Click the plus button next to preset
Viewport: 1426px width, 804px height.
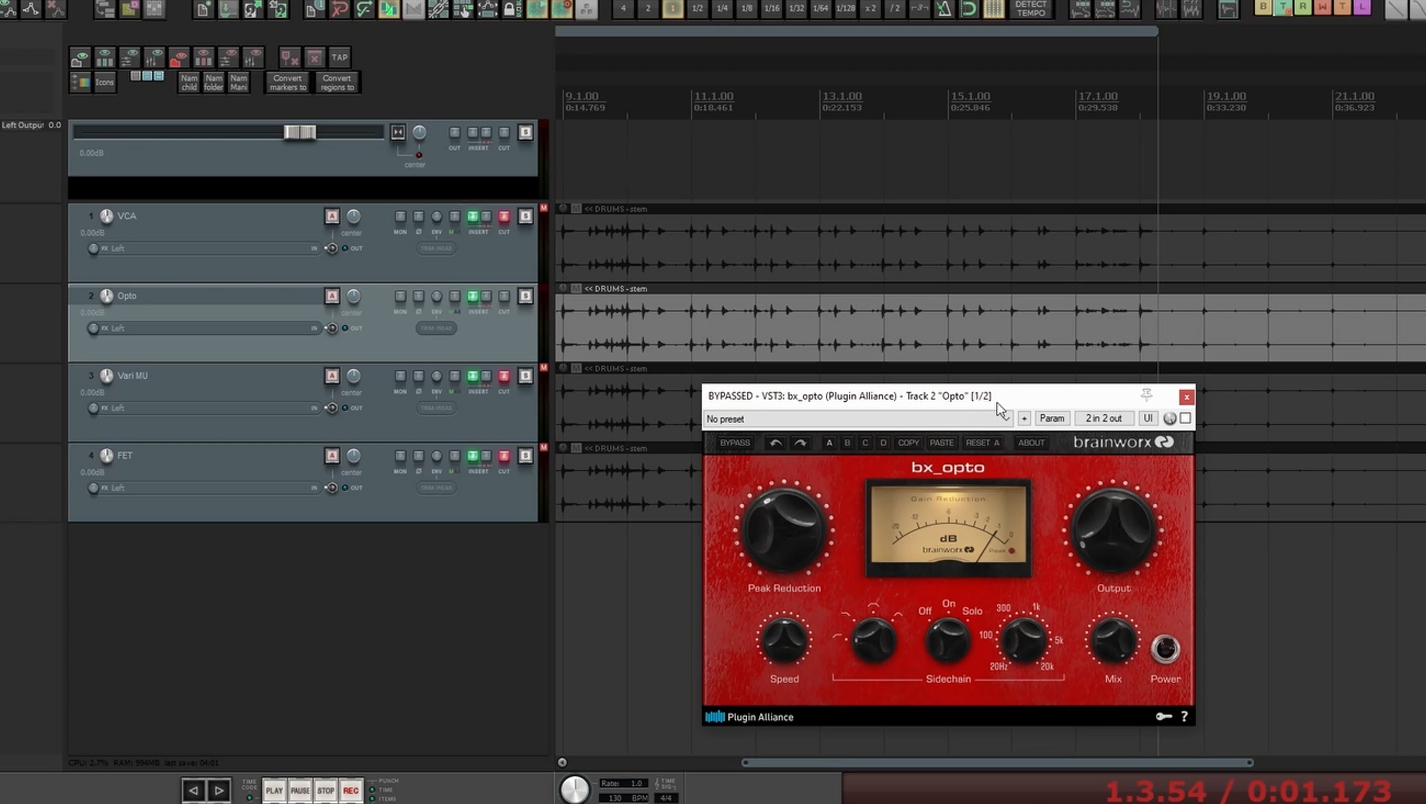coord(1024,418)
